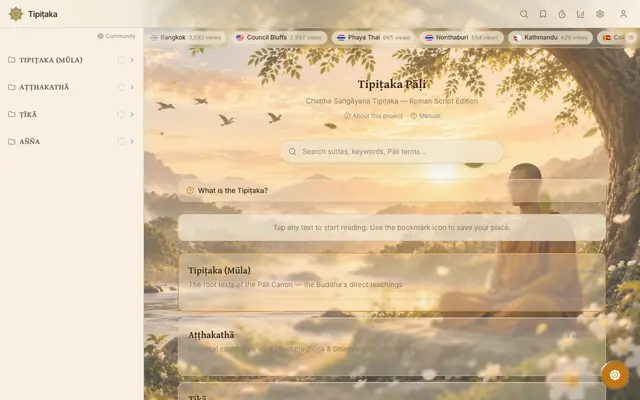The width and height of the screenshot is (640, 400).
Task: Open About this project link
Action: click(x=373, y=116)
